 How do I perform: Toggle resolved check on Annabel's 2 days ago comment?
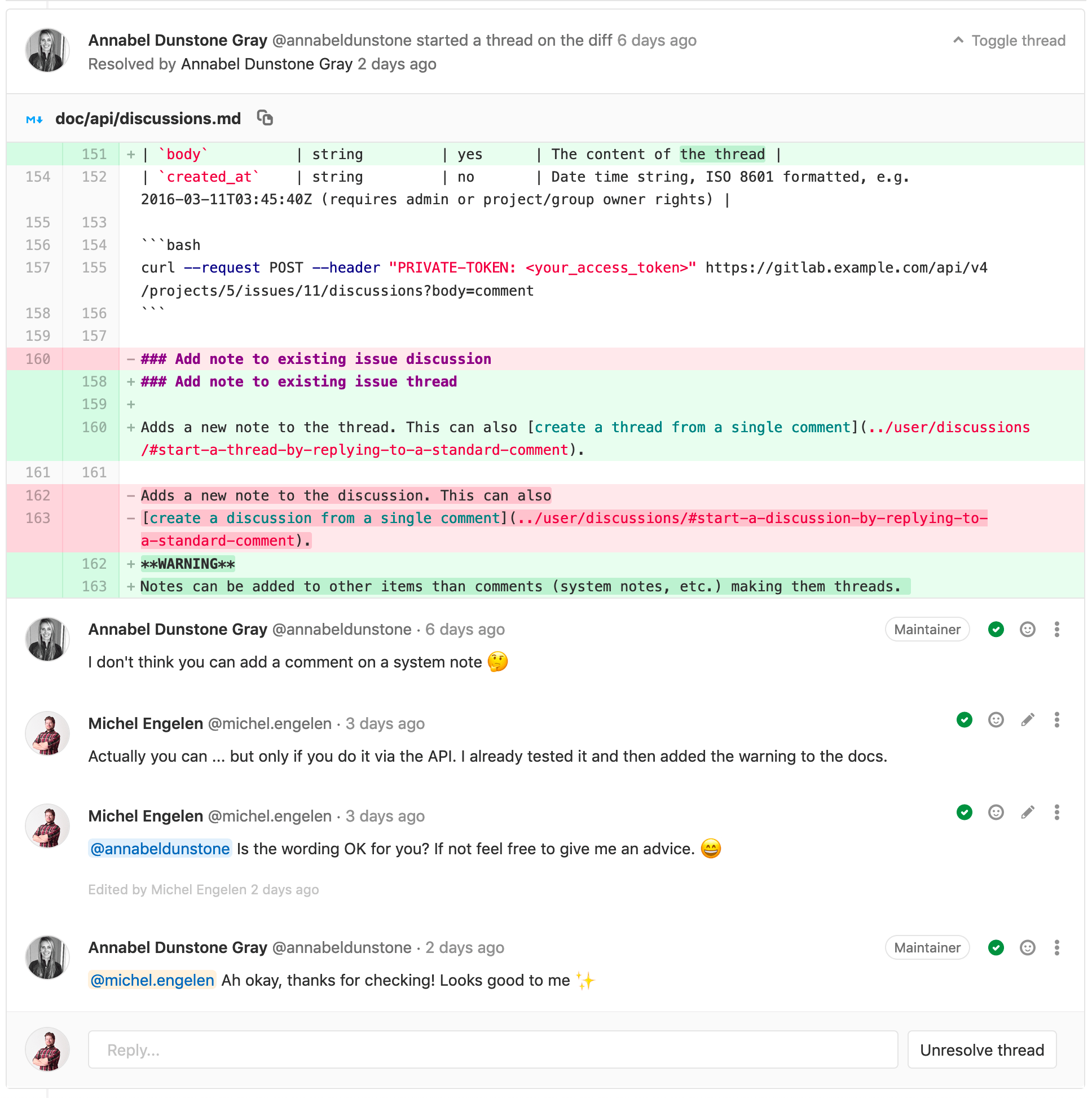tap(996, 948)
